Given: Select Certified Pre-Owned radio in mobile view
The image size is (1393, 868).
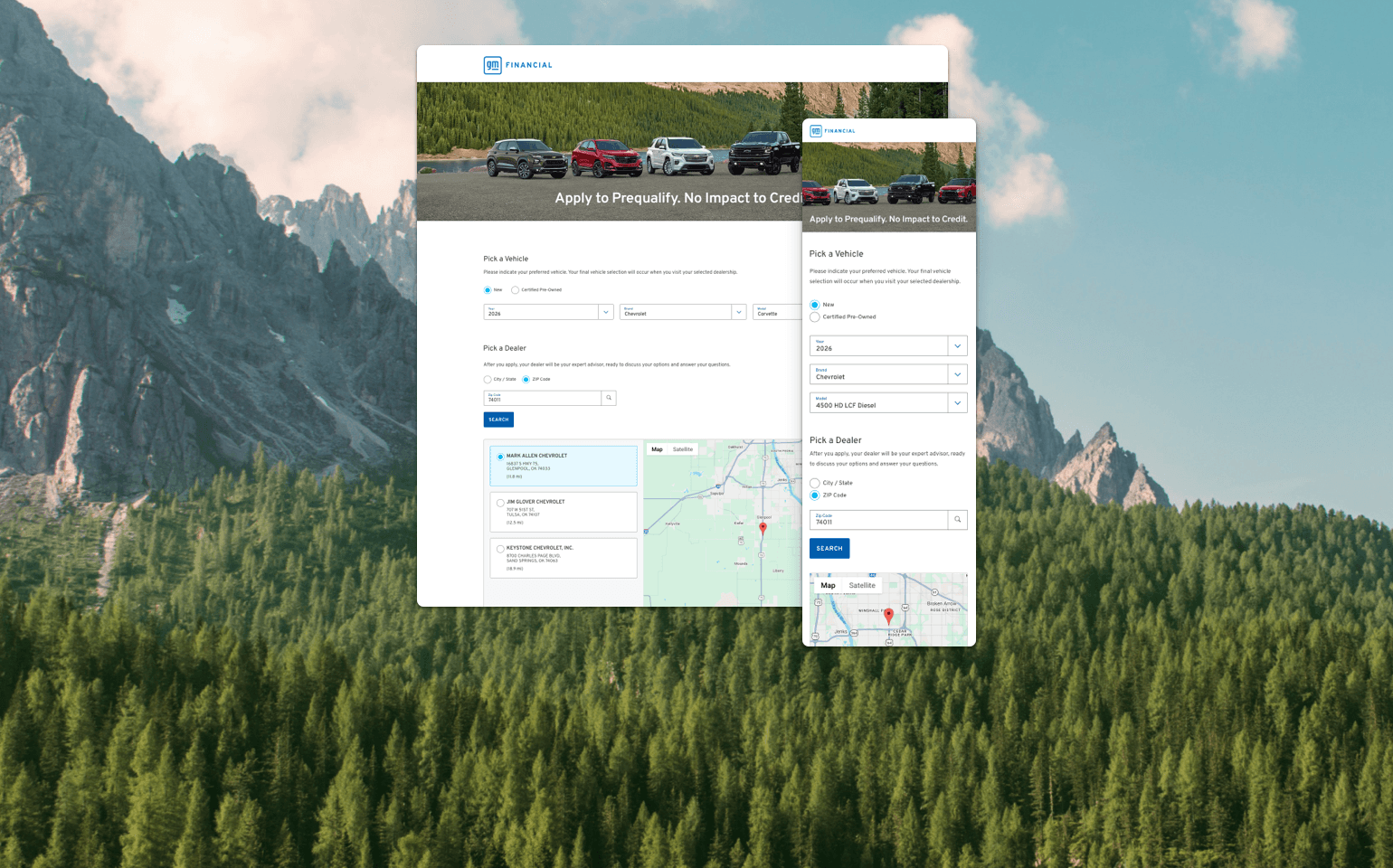Looking at the screenshot, I should click(x=815, y=317).
